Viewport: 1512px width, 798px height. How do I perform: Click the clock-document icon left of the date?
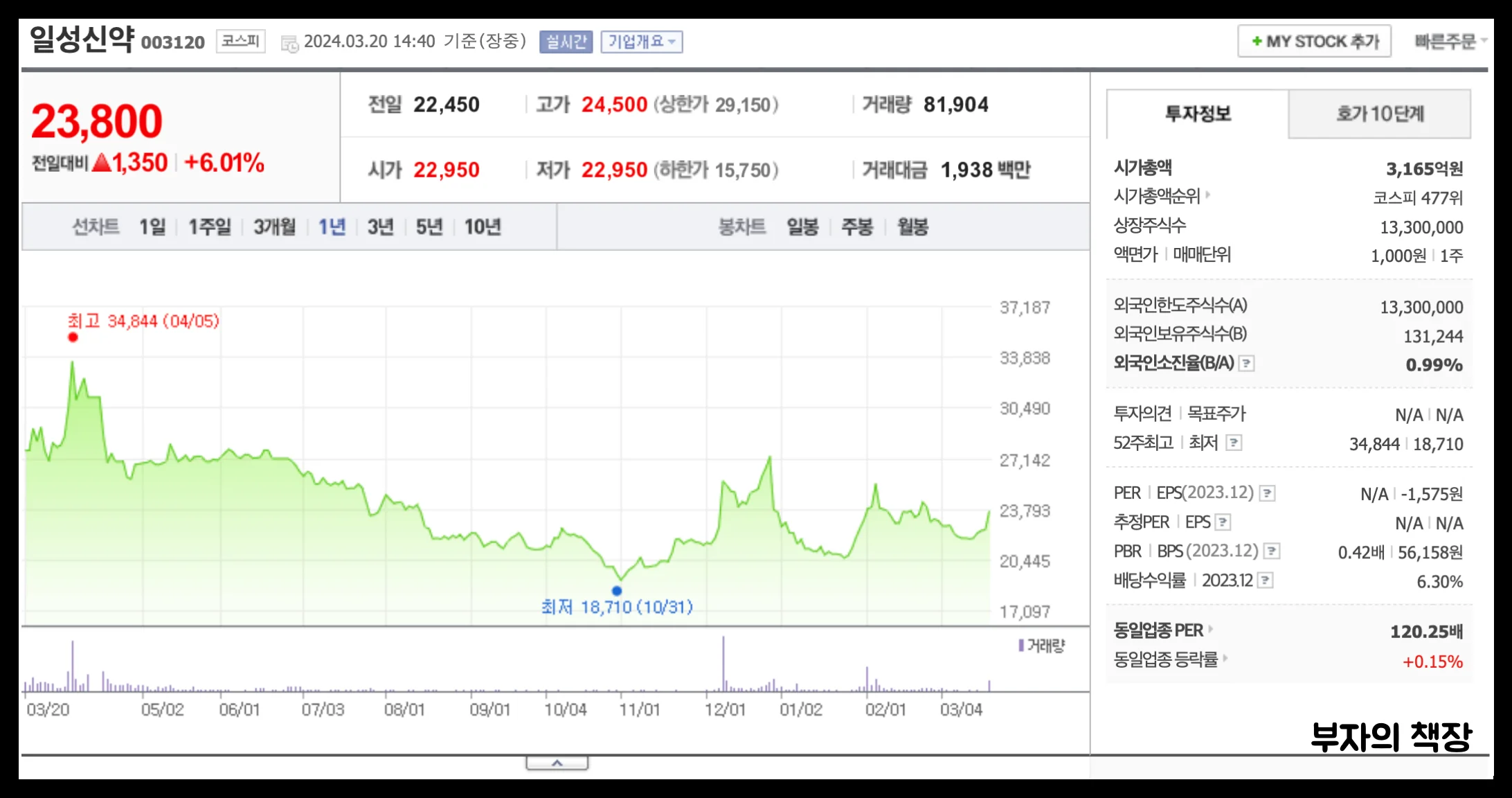(x=290, y=43)
